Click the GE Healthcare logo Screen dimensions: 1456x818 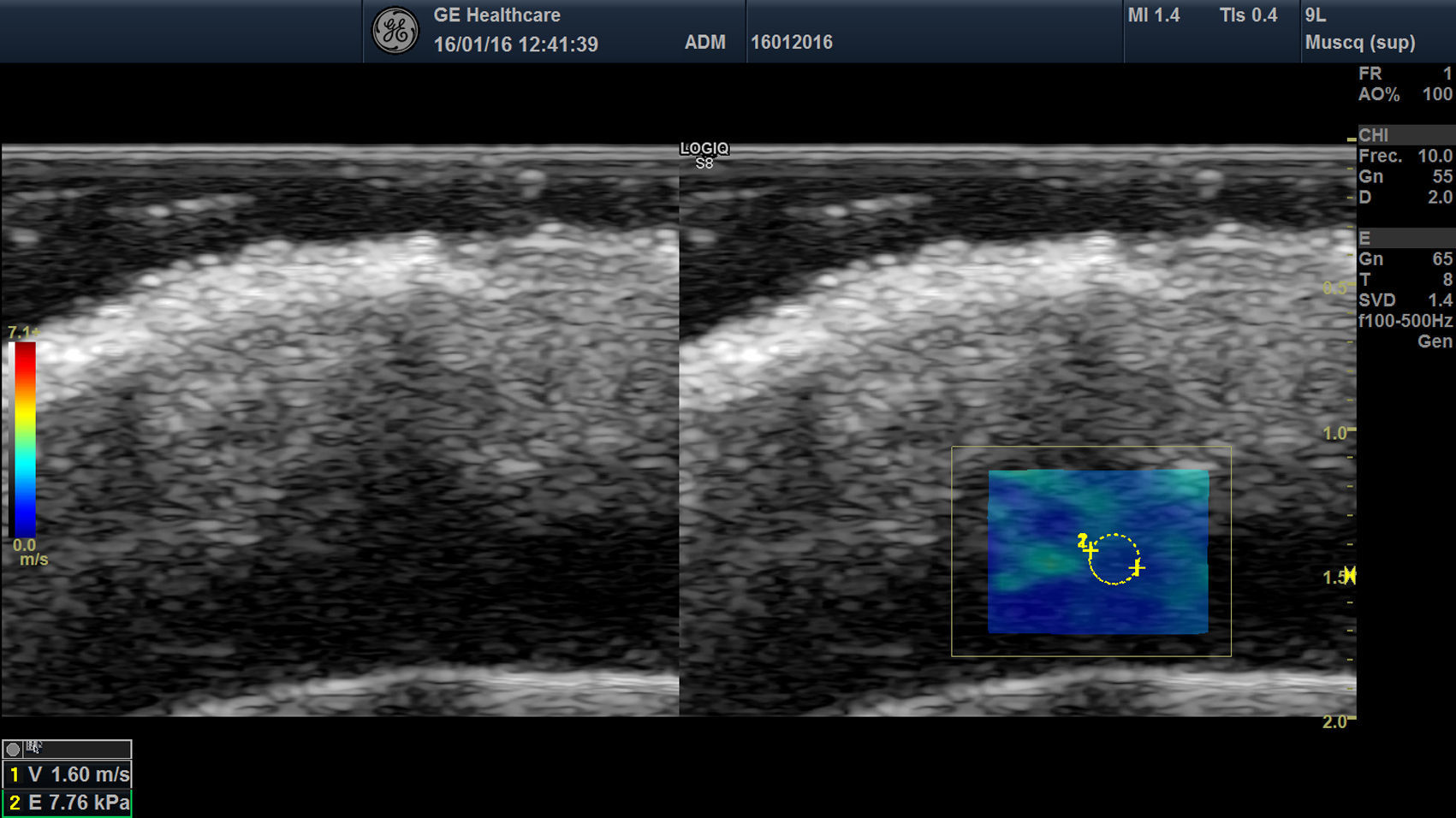pyautogui.click(x=395, y=31)
